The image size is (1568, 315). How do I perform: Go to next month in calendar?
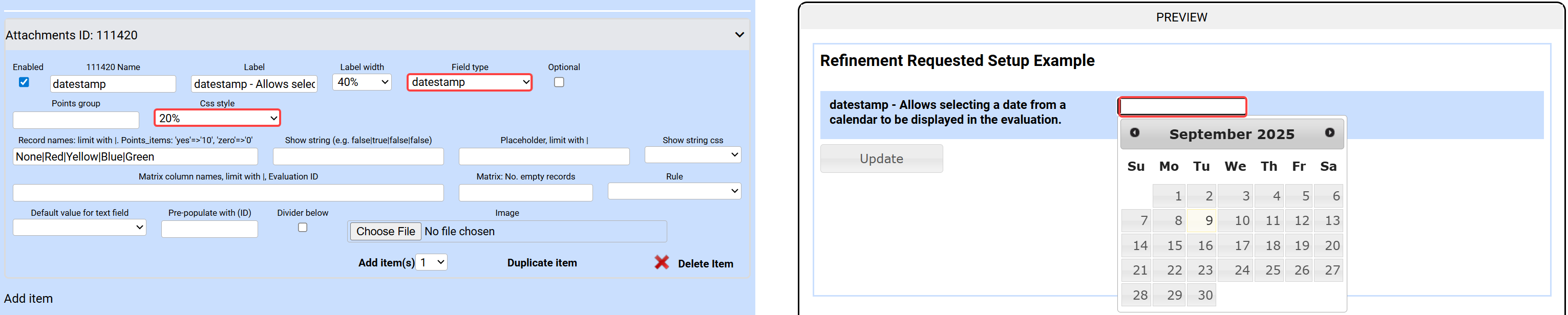click(x=1329, y=132)
